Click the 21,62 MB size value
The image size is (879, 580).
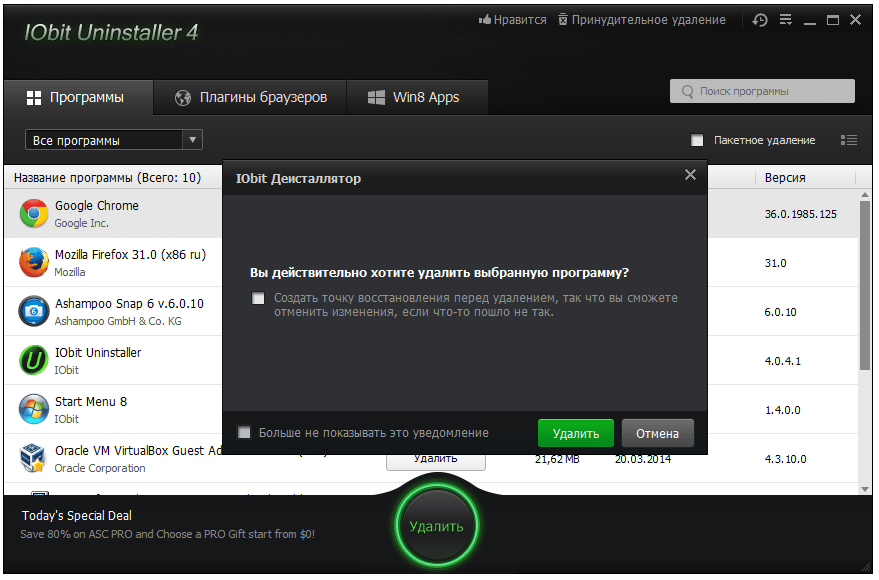[557, 461]
